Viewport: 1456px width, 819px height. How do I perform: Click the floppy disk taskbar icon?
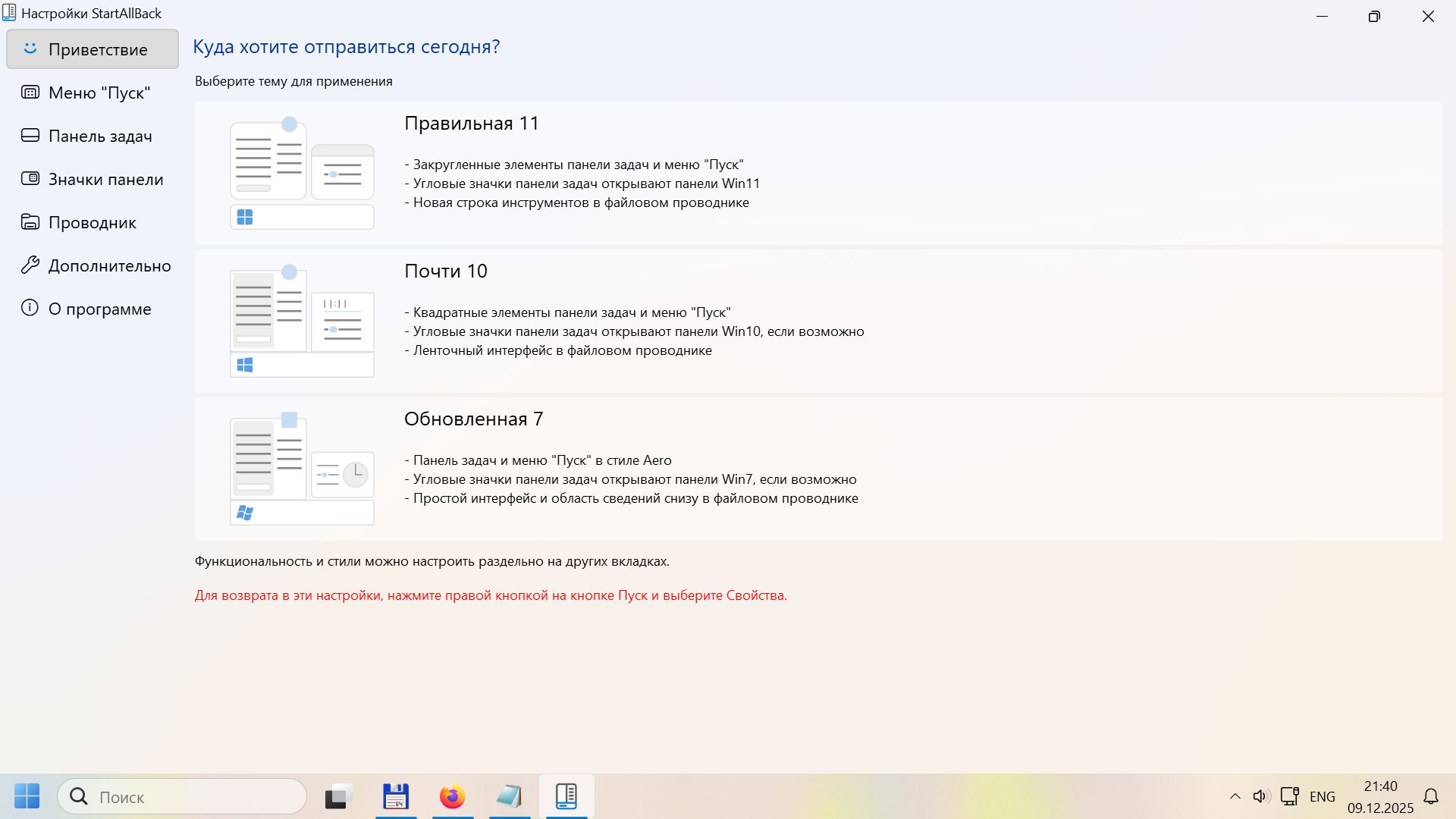[x=396, y=797]
